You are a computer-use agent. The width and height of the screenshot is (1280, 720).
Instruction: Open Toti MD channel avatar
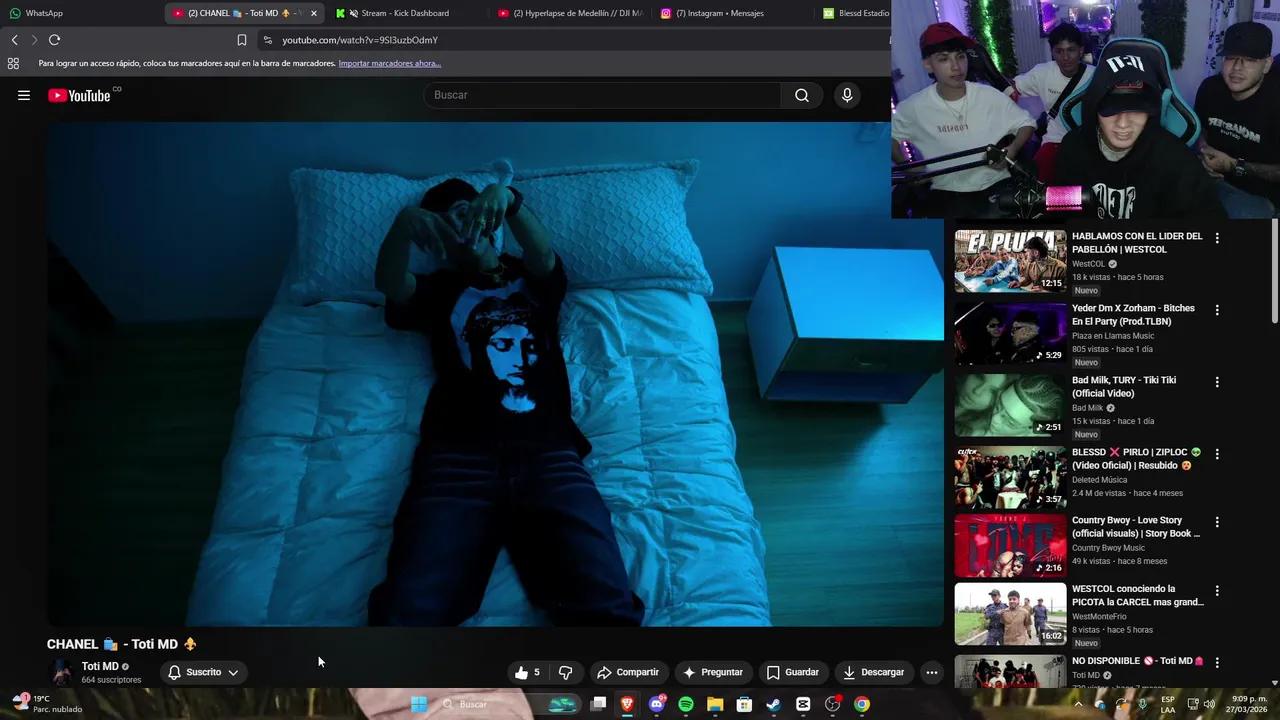(62, 672)
